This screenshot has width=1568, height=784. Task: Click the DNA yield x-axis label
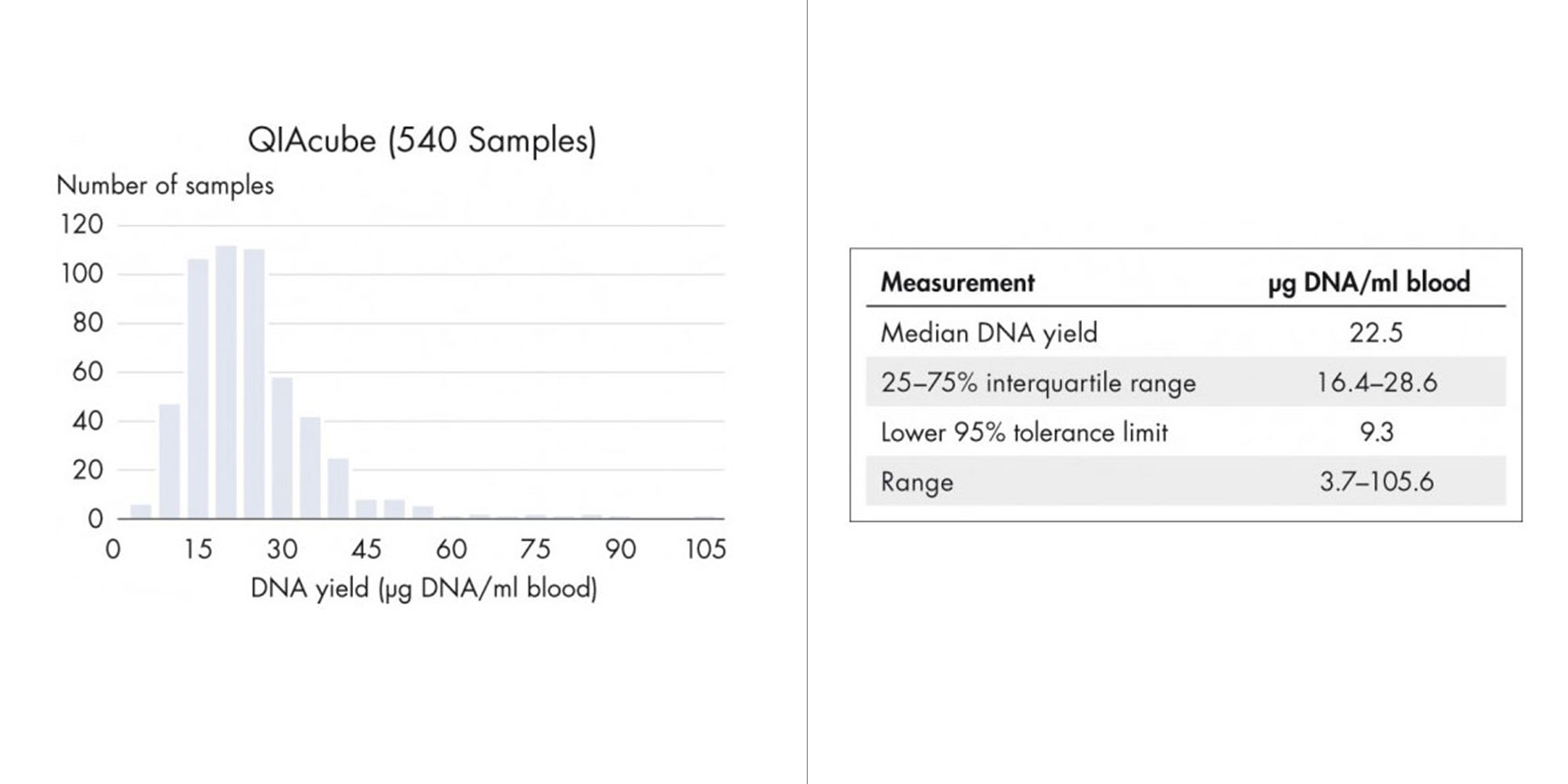[423, 589]
